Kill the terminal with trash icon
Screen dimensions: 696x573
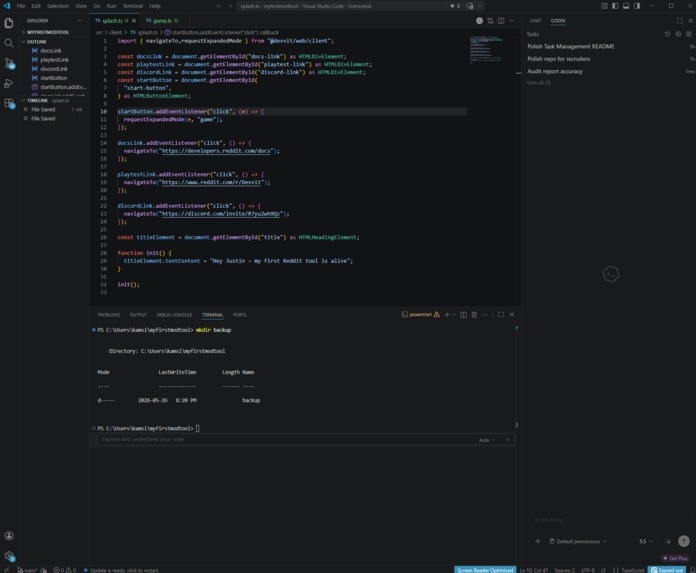pyautogui.click(x=474, y=315)
